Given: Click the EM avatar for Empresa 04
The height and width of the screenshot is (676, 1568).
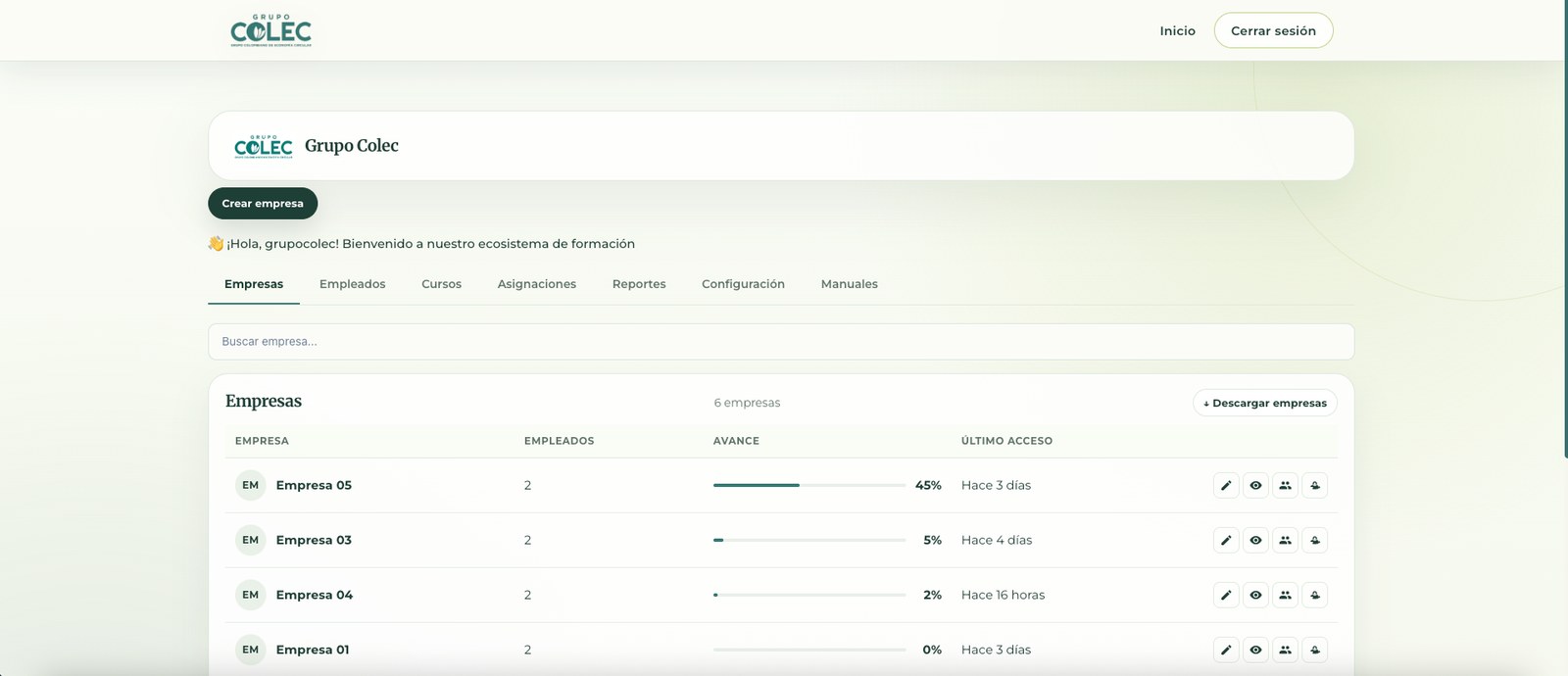Looking at the screenshot, I should point(251,595).
